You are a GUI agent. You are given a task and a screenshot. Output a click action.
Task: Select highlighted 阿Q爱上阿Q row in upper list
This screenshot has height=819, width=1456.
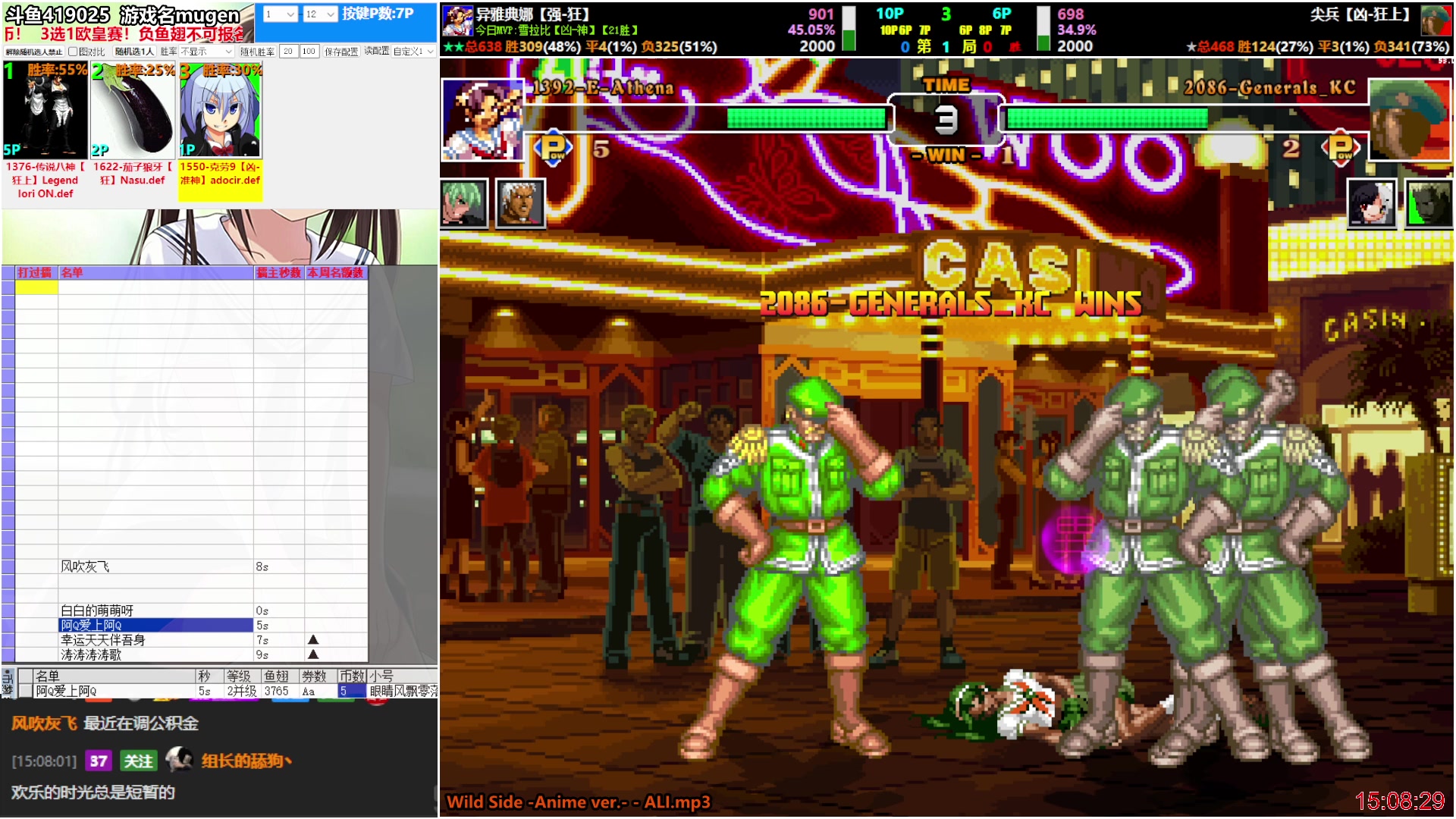(155, 625)
